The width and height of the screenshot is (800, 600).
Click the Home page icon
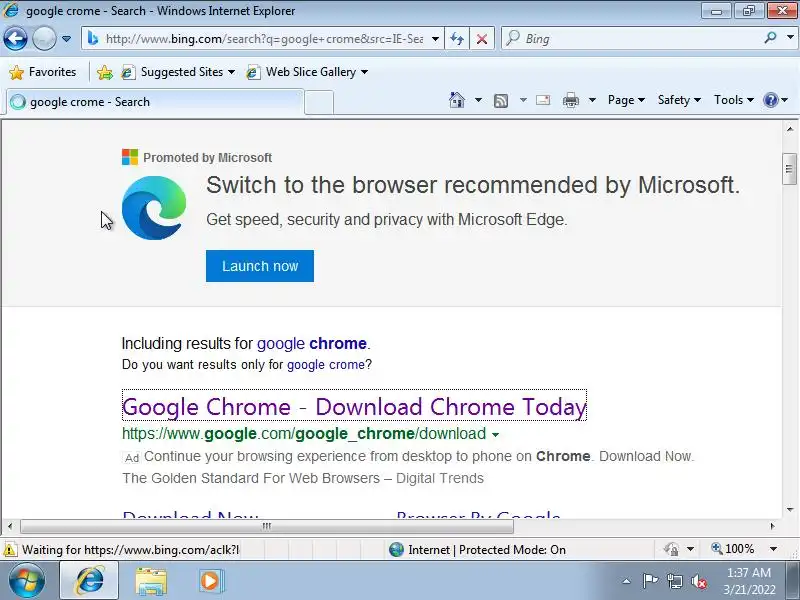click(457, 100)
